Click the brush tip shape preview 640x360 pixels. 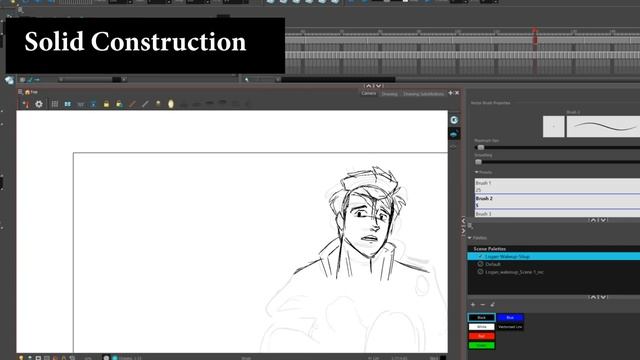pos(554,127)
